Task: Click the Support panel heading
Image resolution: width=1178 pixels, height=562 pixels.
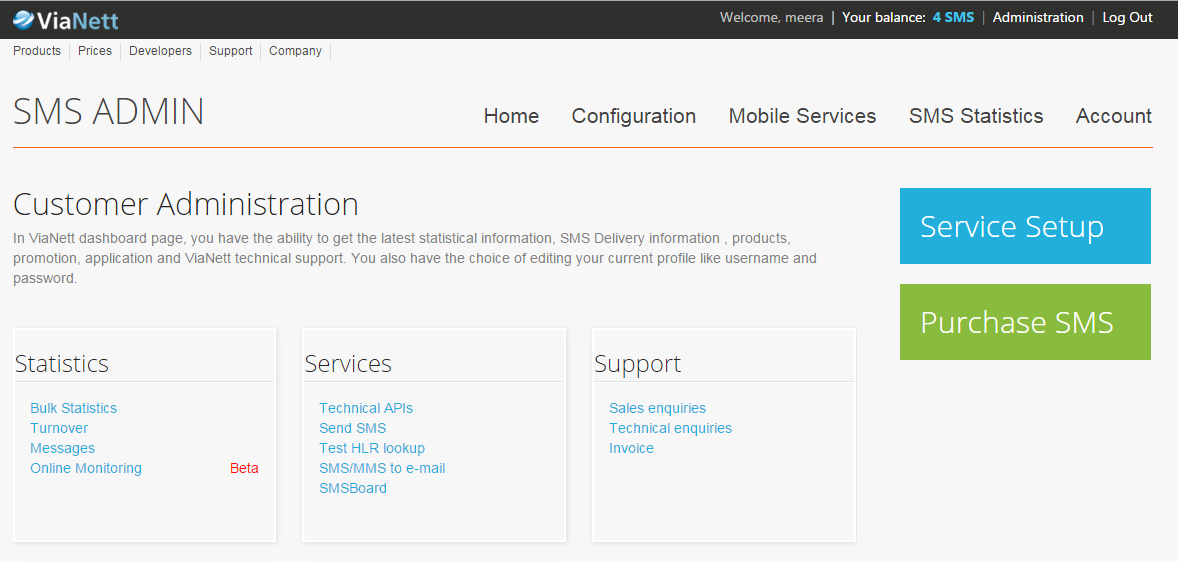Action: [638, 364]
